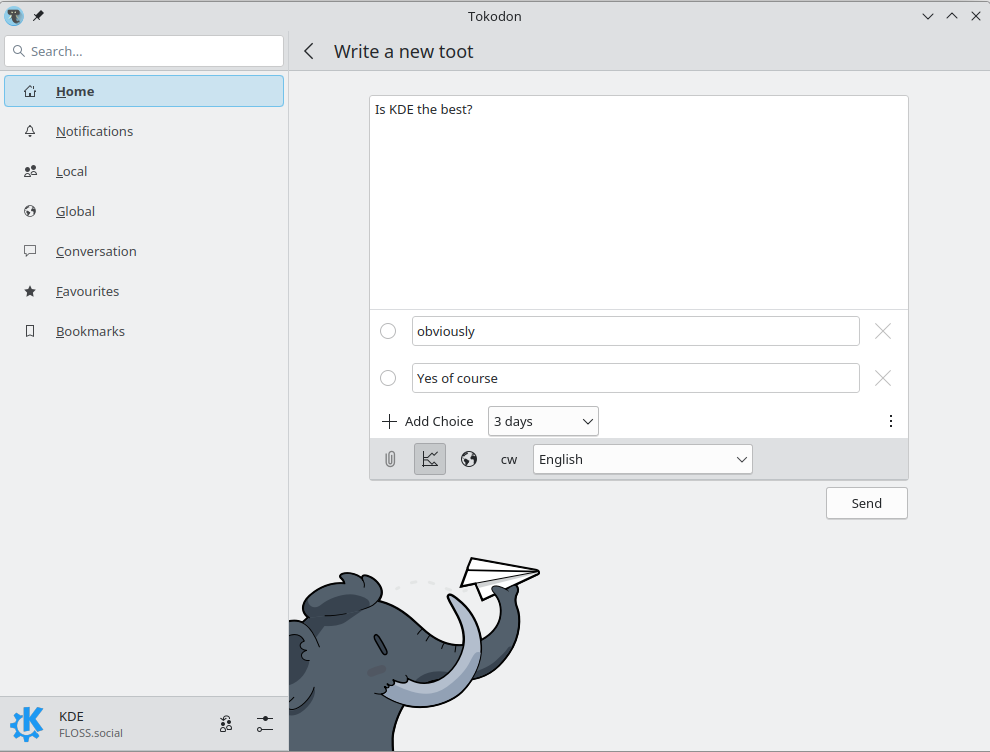The height and width of the screenshot is (752, 990).
Task: Remove the 'Yes of course' choice
Action: [x=882, y=378]
